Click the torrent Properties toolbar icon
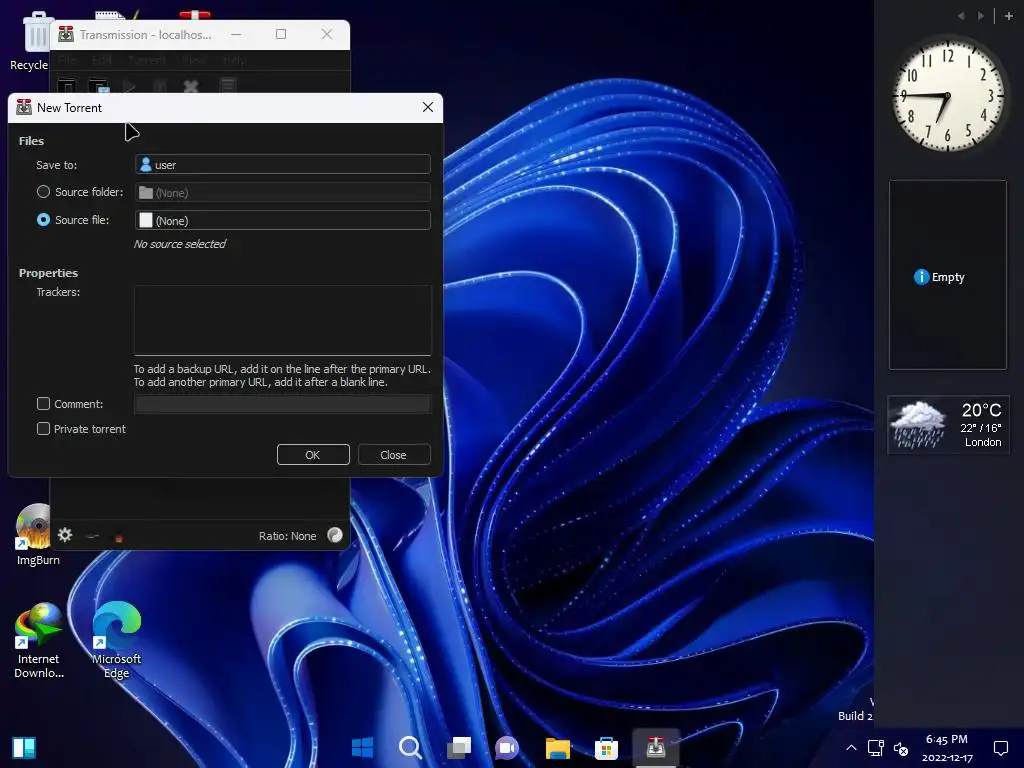 click(228, 86)
